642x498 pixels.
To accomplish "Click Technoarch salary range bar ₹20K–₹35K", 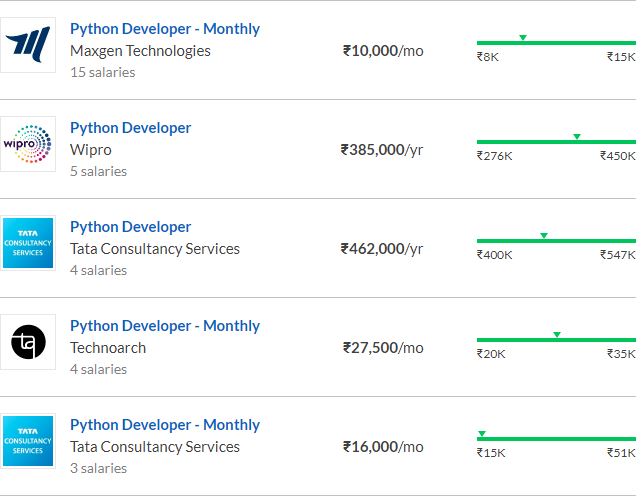I will [556, 340].
